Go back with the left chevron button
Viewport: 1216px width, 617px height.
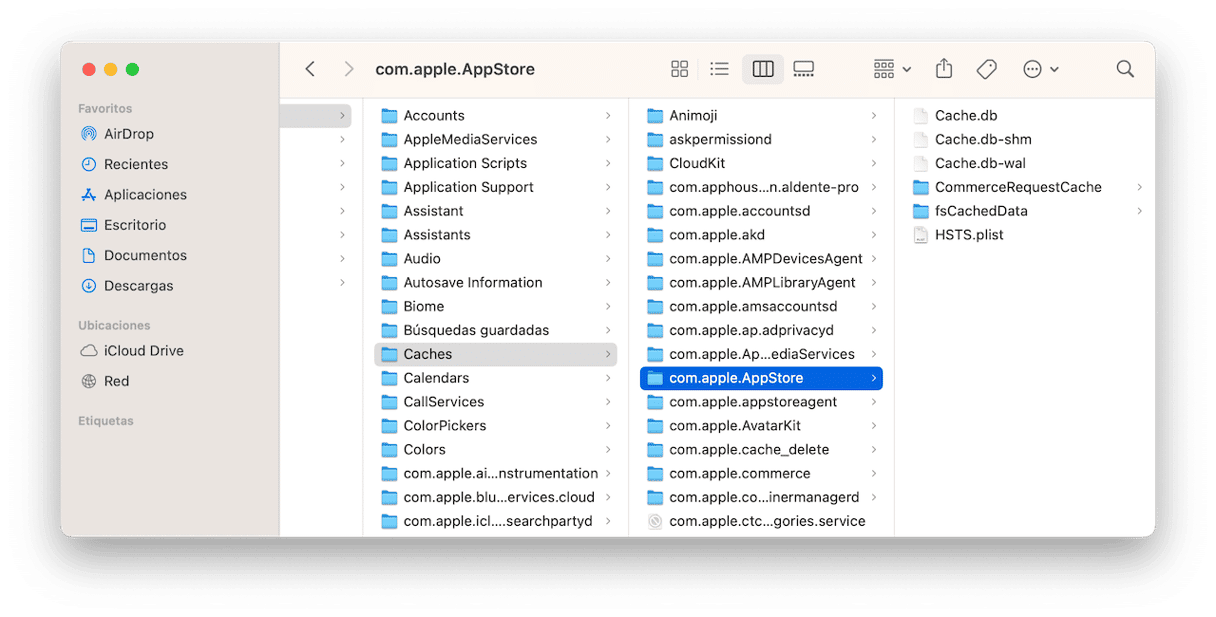click(x=310, y=69)
